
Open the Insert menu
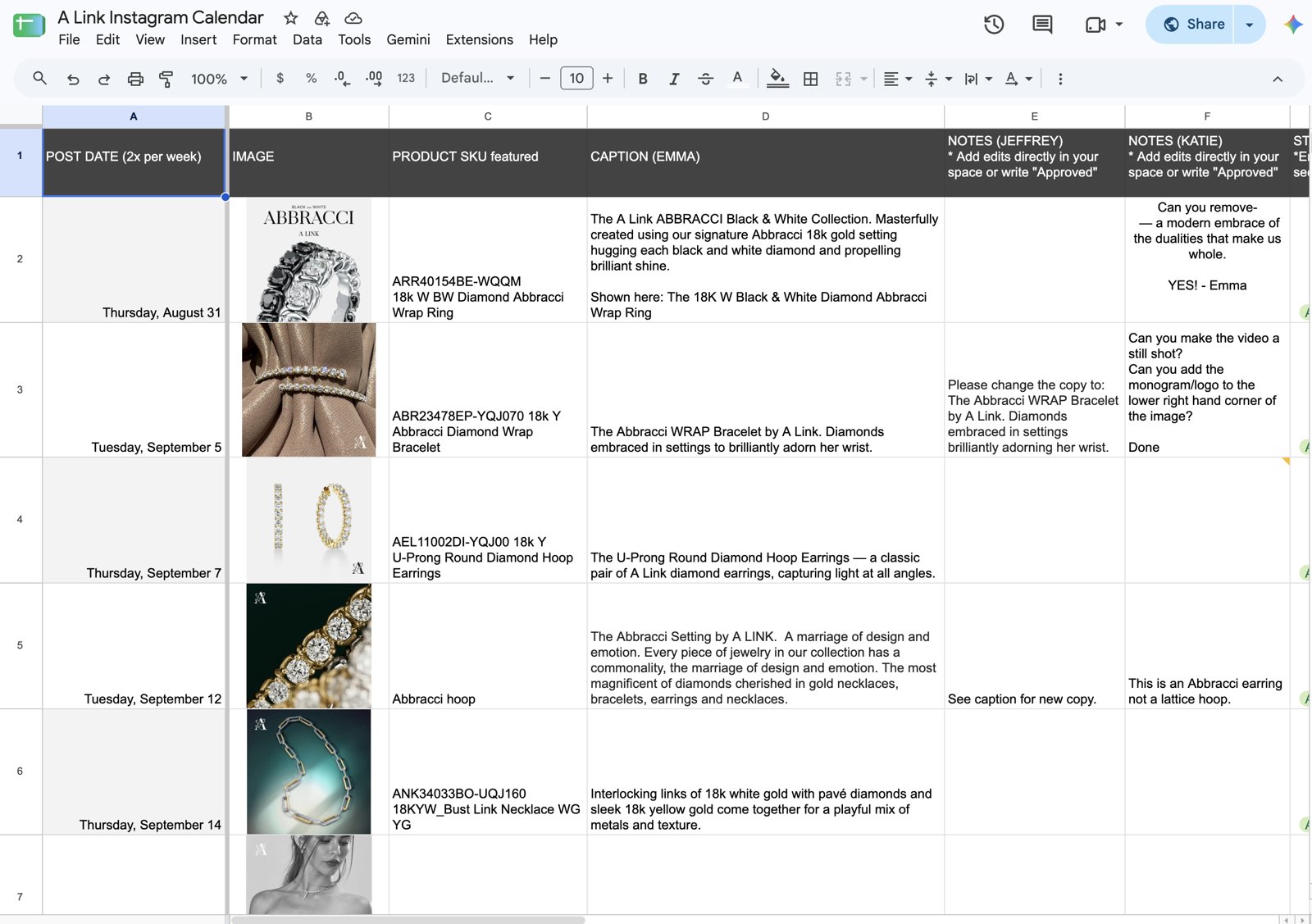click(x=198, y=39)
